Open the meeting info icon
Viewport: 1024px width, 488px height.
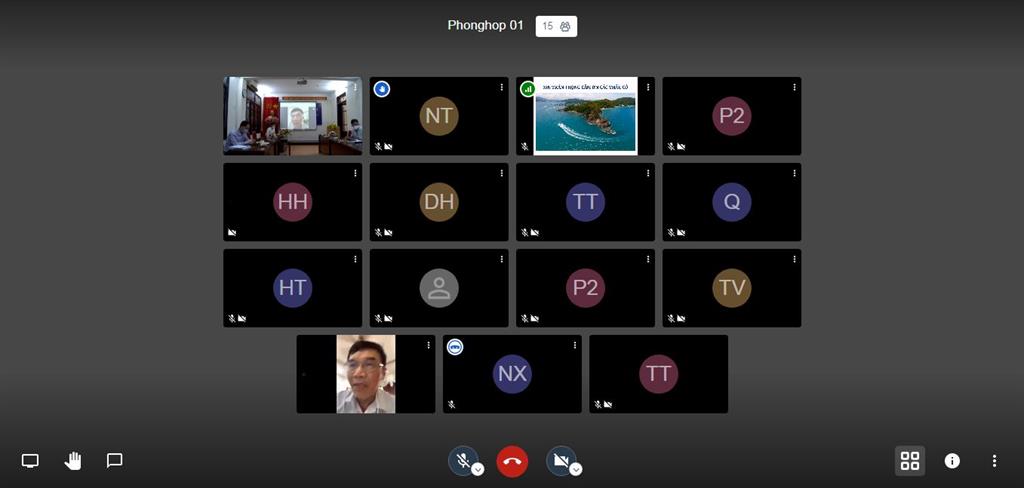click(x=952, y=461)
